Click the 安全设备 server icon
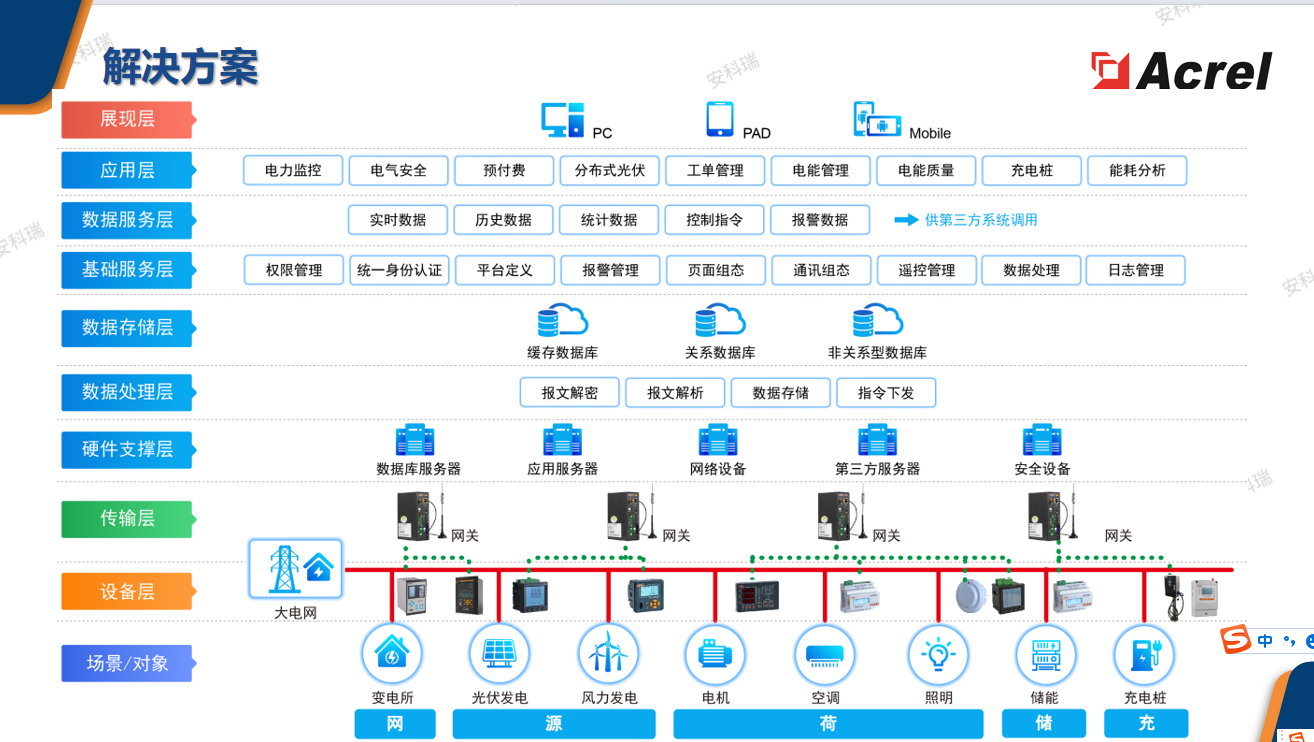Screen dimensions: 1314x742 (x=1042, y=441)
